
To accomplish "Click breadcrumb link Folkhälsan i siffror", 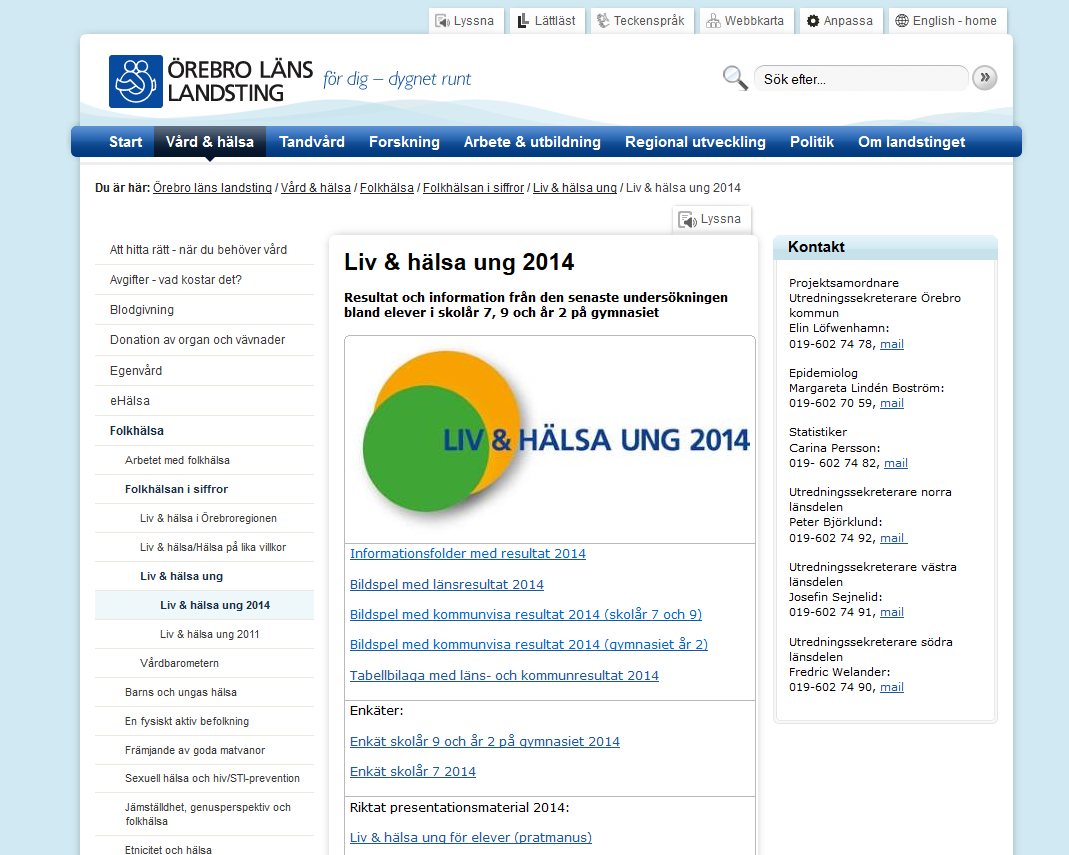I will (473, 188).
